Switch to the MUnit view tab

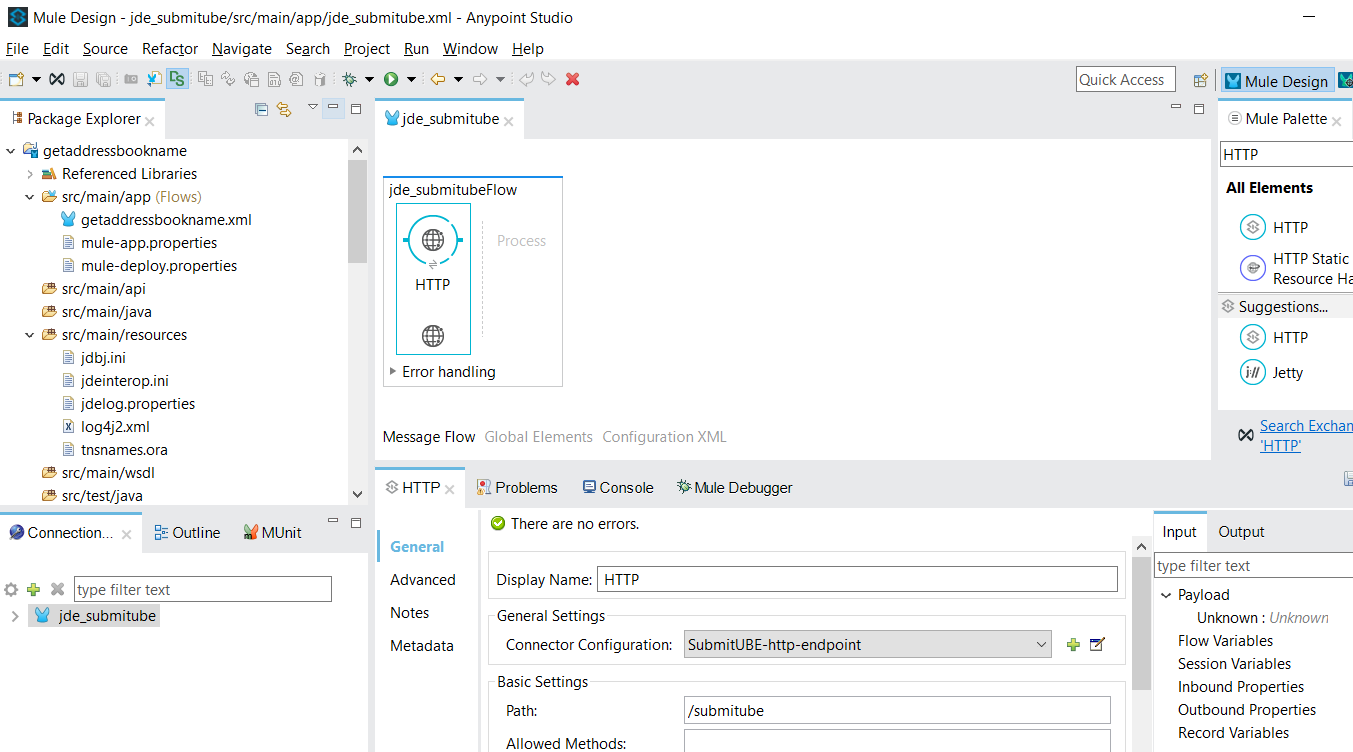[273, 533]
